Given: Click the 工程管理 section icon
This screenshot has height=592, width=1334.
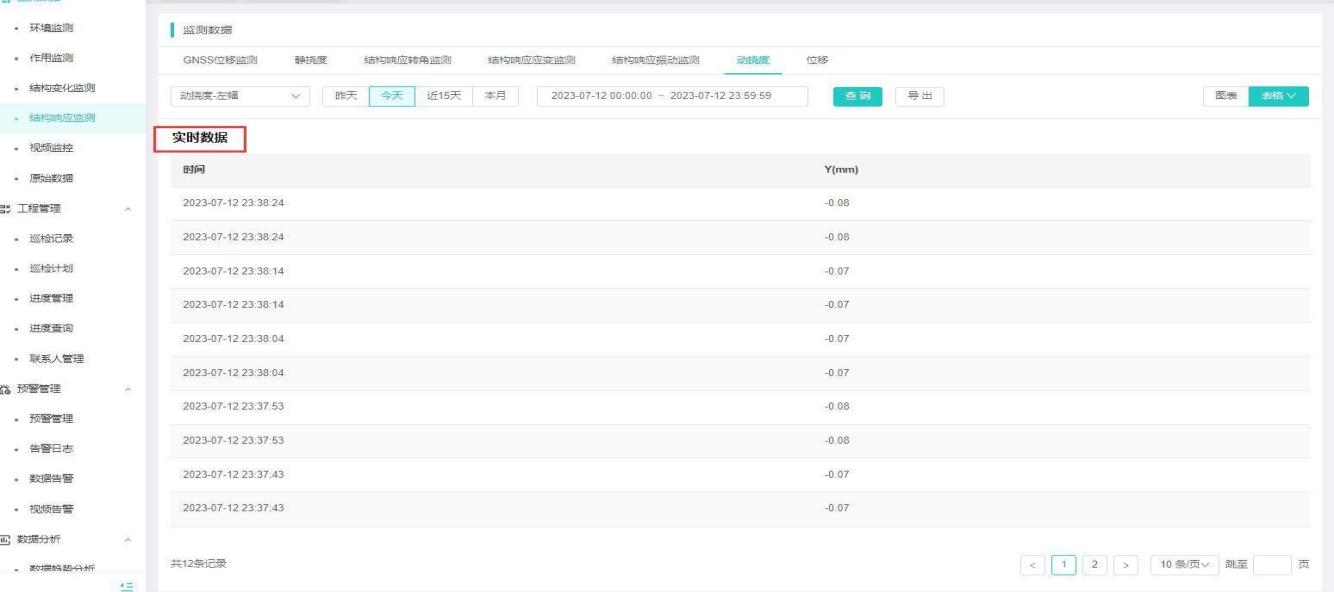Looking at the screenshot, I should (x=6, y=209).
